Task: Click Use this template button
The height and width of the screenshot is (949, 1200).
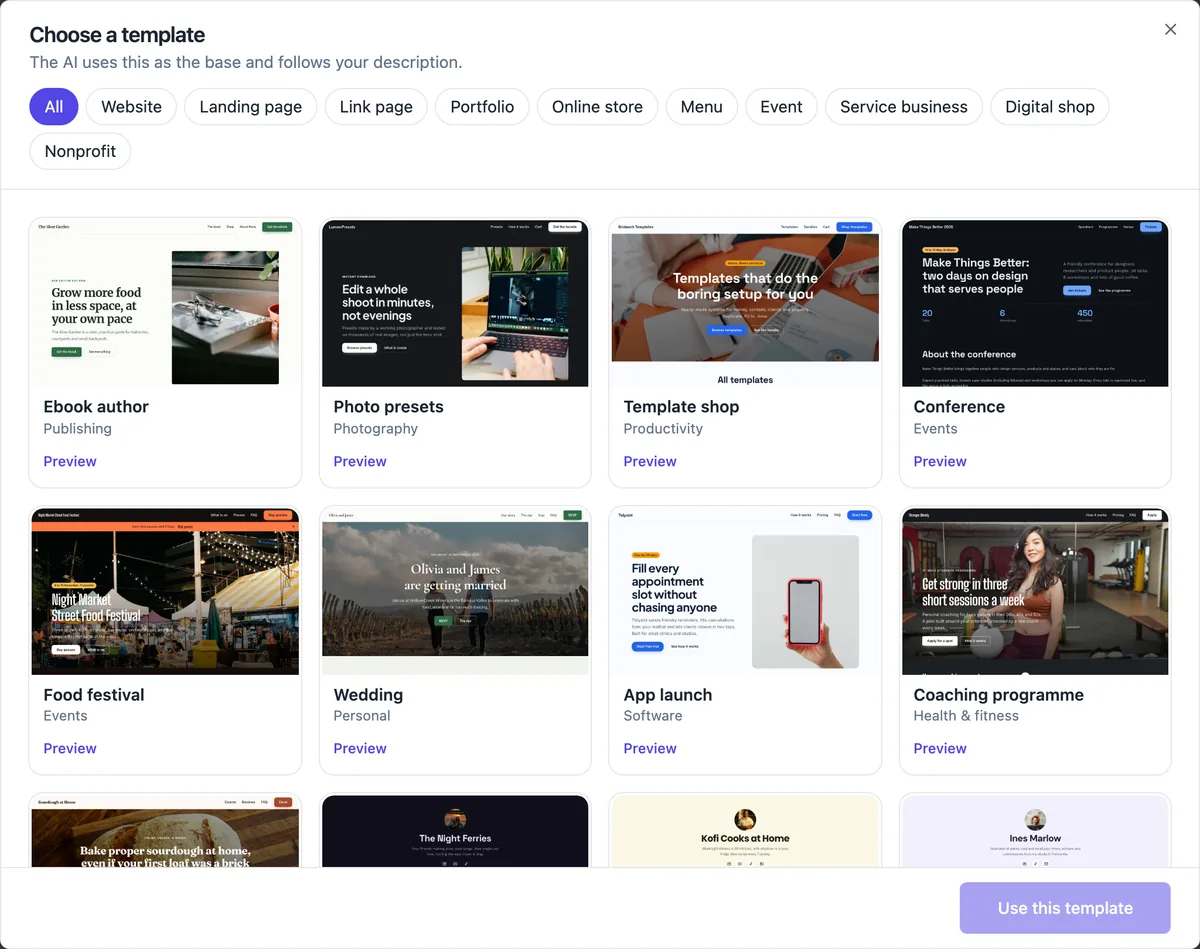Action: (x=1065, y=908)
